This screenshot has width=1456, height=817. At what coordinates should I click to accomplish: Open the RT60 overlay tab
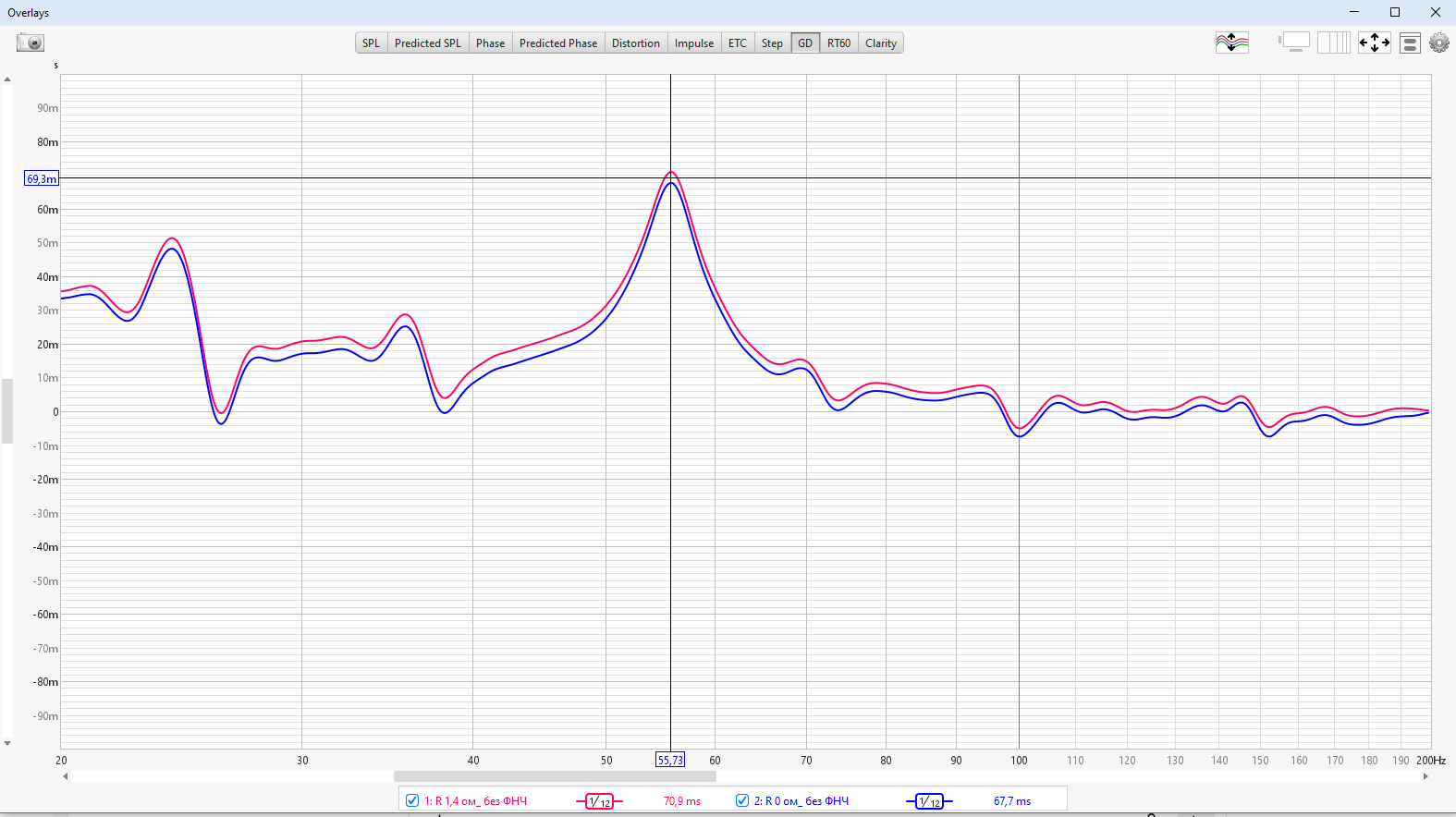click(838, 43)
